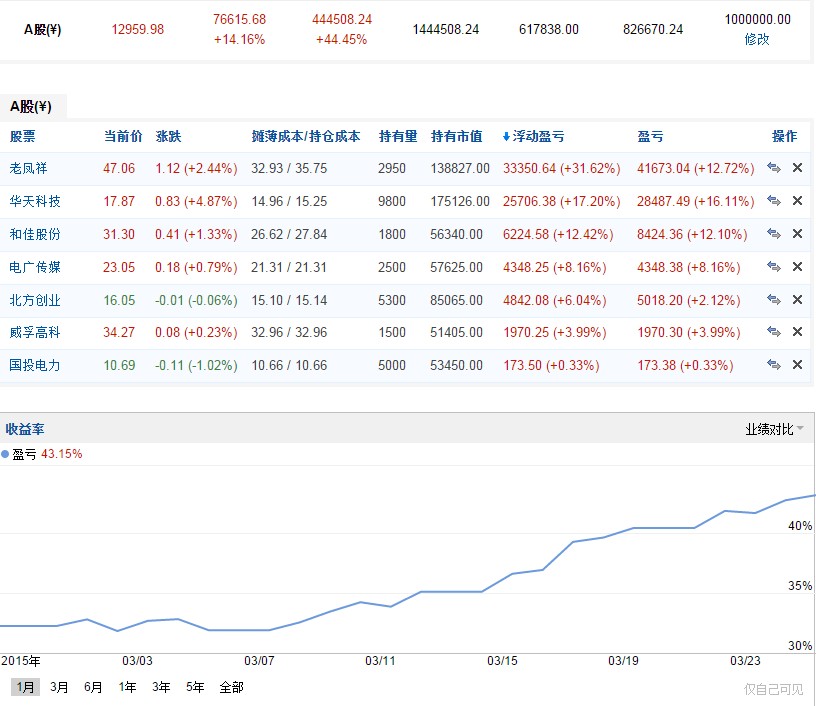Click the 03/23 date on chart axis

pyautogui.click(x=745, y=661)
